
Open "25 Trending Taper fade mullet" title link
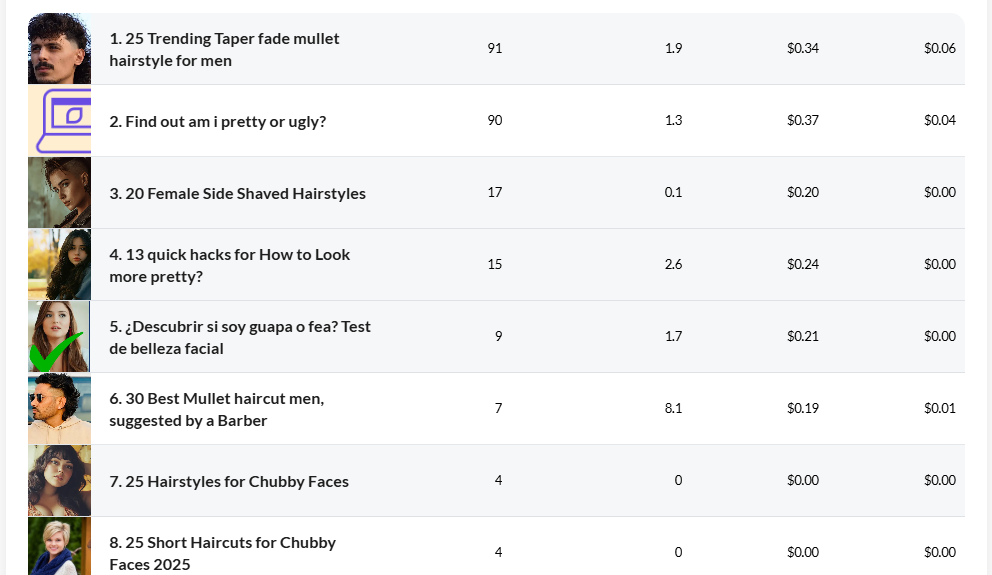click(x=224, y=49)
